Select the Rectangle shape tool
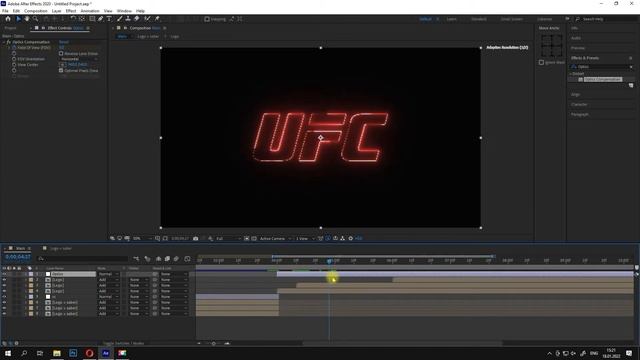Screen dimensions: 640x360 92,19
